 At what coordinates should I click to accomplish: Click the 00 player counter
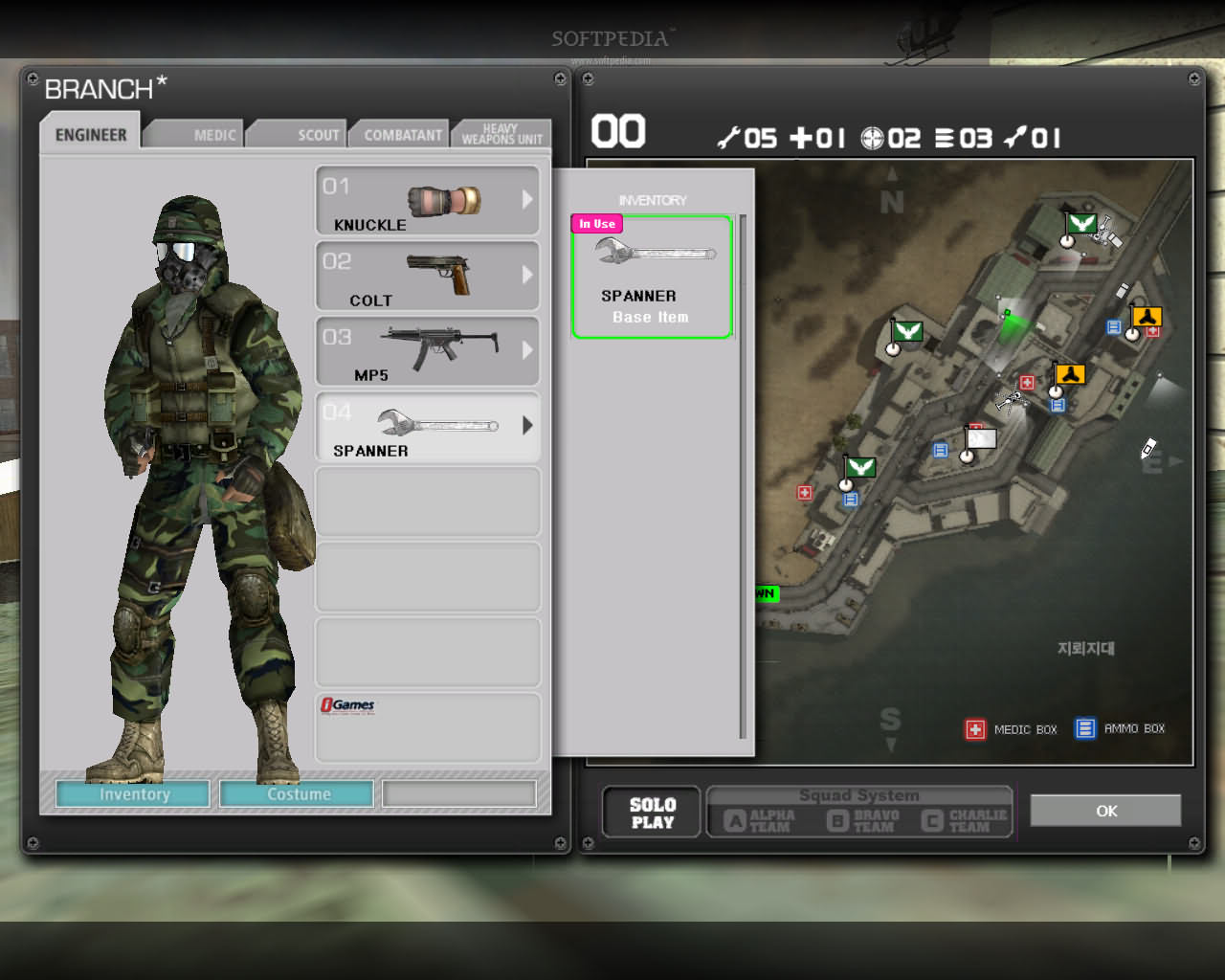coord(618,132)
